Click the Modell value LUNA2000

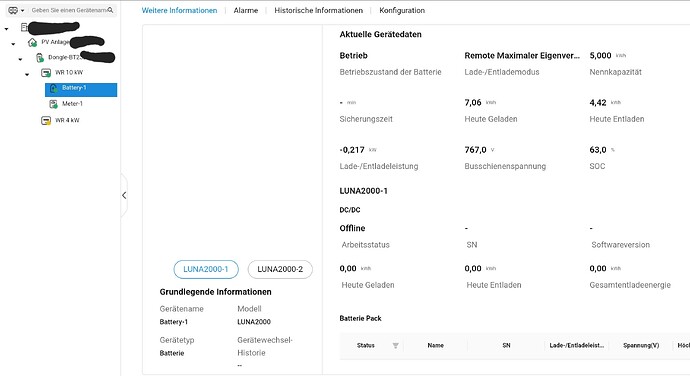(254, 322)
